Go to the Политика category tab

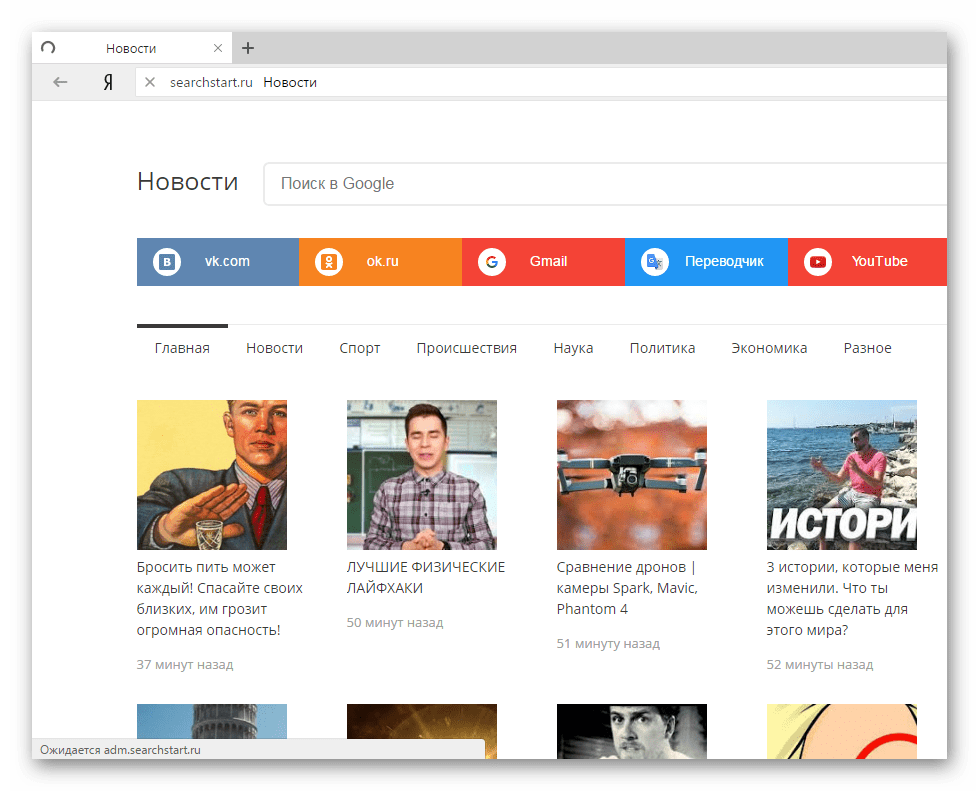[662, 348]
